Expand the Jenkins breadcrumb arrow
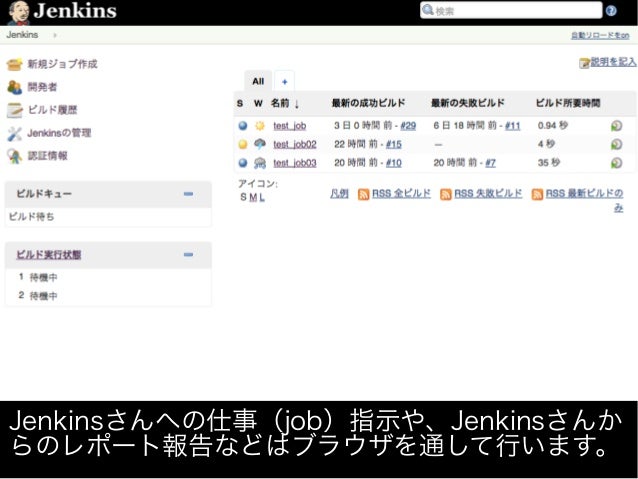The image size is (638, 479). coord(55,35)
